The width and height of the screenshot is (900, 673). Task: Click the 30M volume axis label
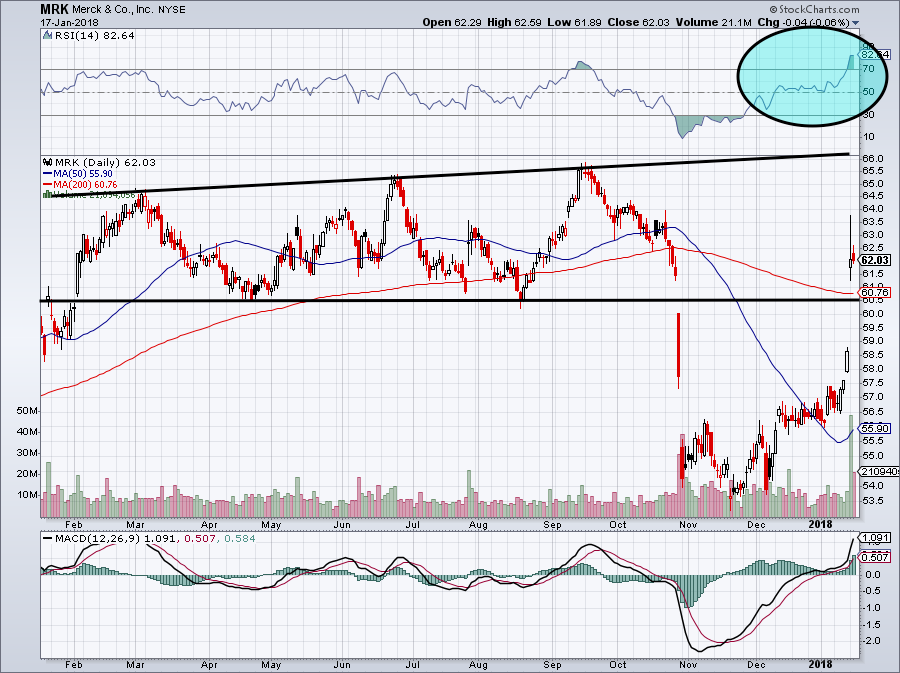pos(28,453)
